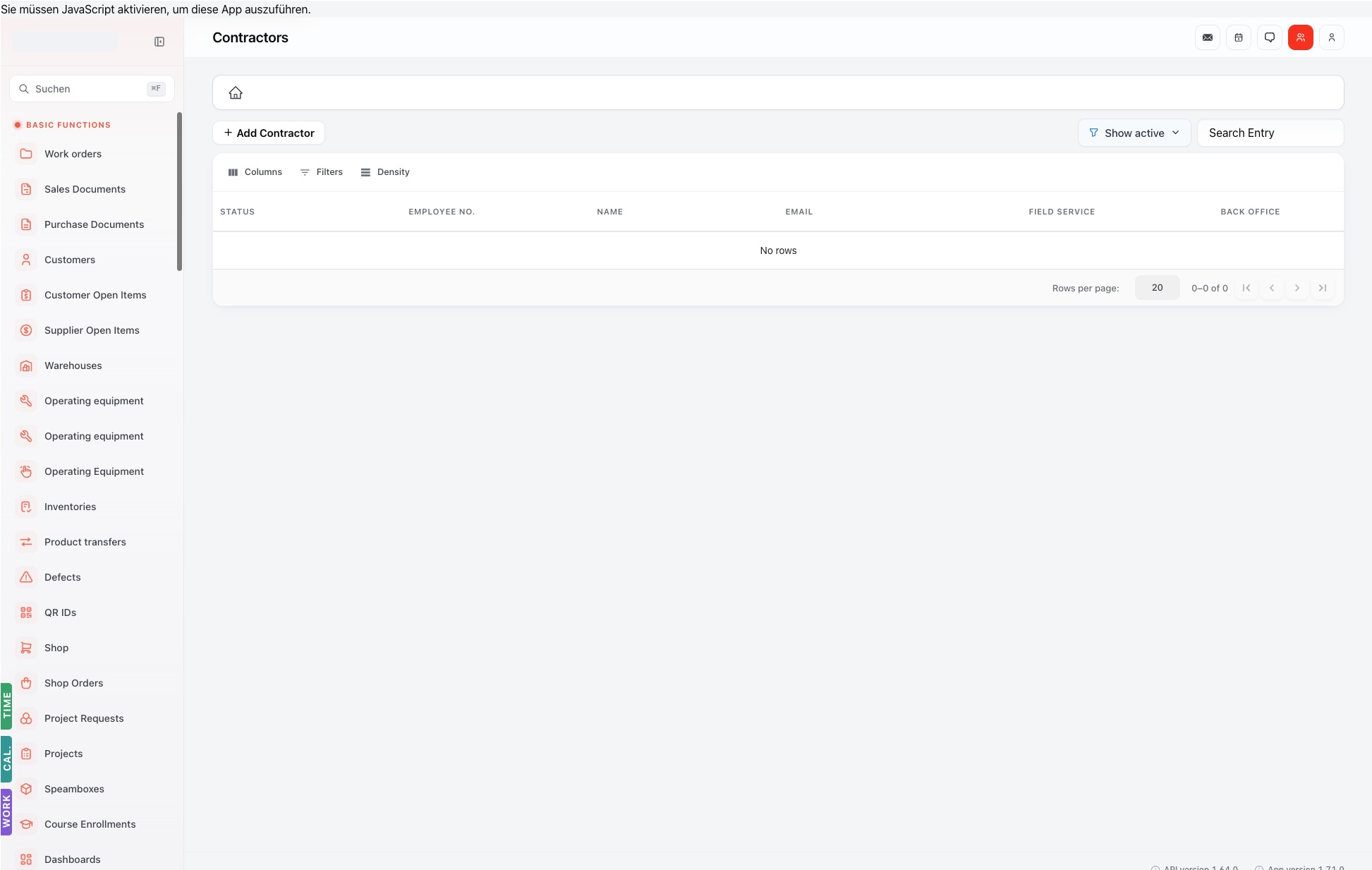Sort by FIELD SERVICE column header

click(x=1062, y=212)
